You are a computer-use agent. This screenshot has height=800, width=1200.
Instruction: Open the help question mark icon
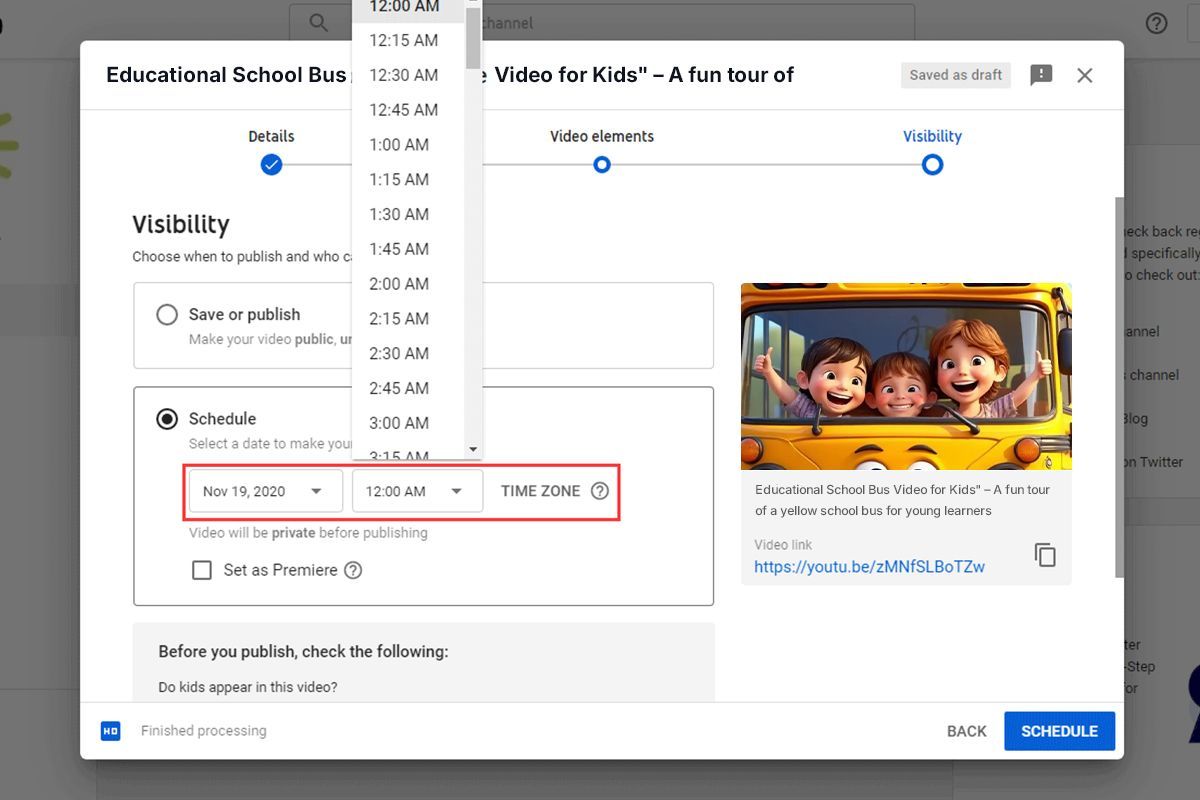pos(1156,23)
